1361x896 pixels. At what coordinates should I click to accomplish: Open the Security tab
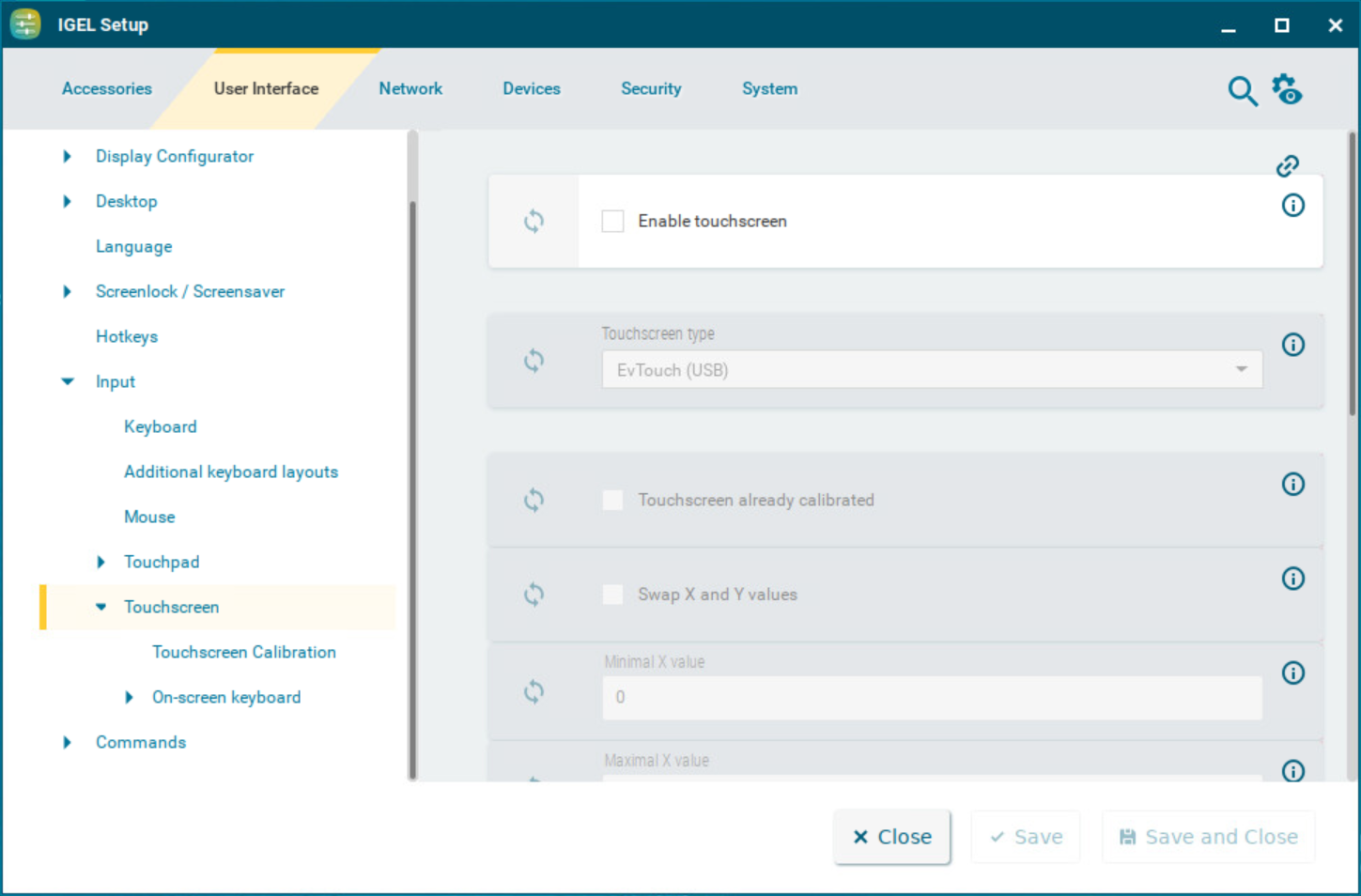pos(651,89)
